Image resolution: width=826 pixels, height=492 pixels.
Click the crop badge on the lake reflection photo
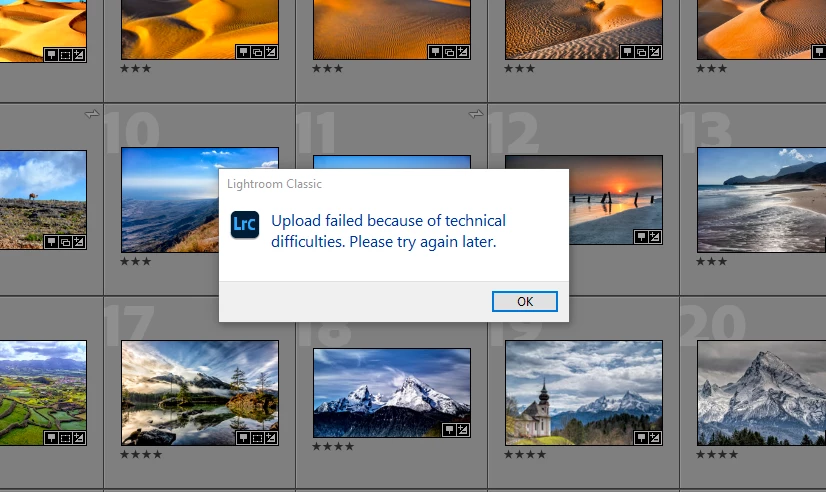pyautogui.click(x=257, y=438)
